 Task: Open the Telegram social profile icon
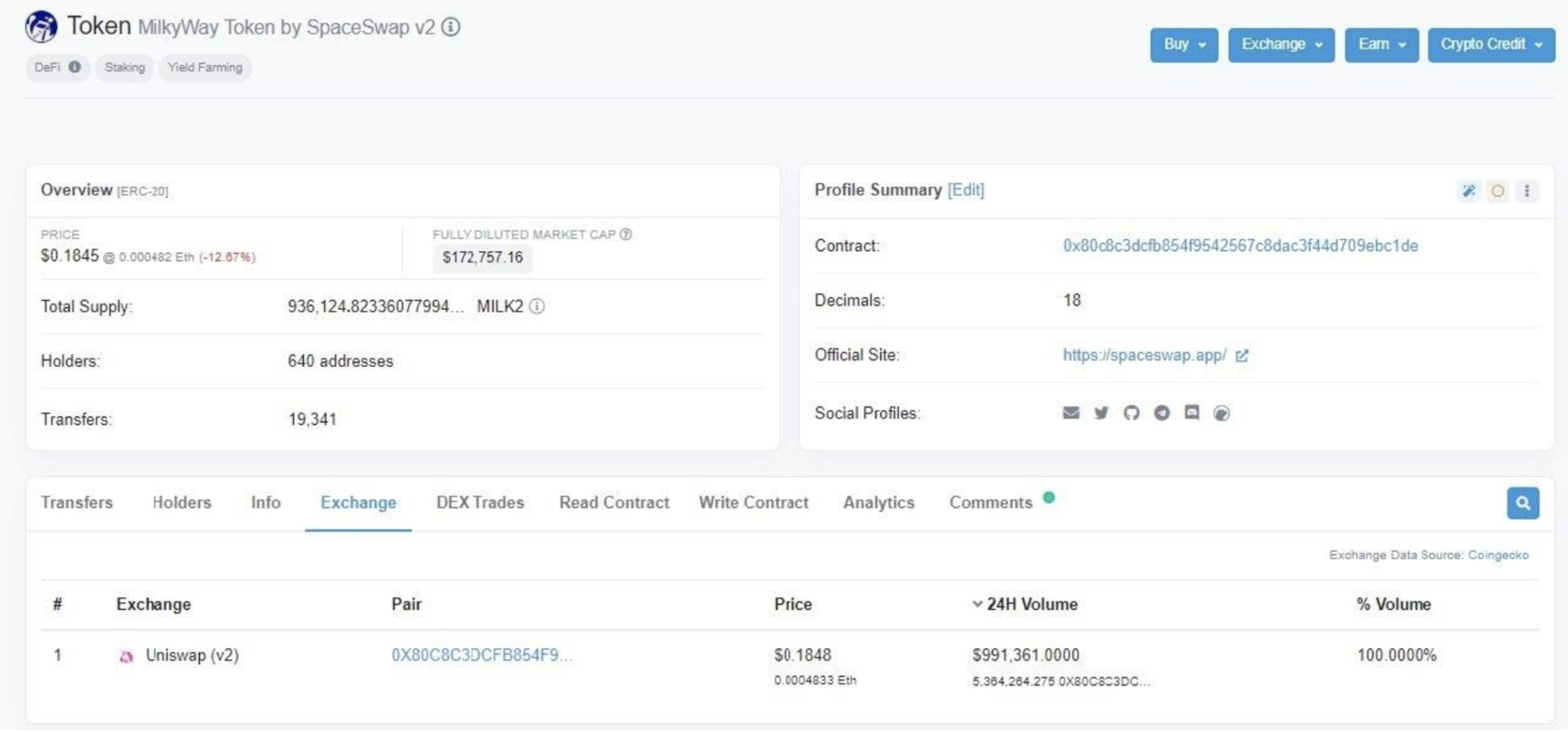coord(1162,413)
